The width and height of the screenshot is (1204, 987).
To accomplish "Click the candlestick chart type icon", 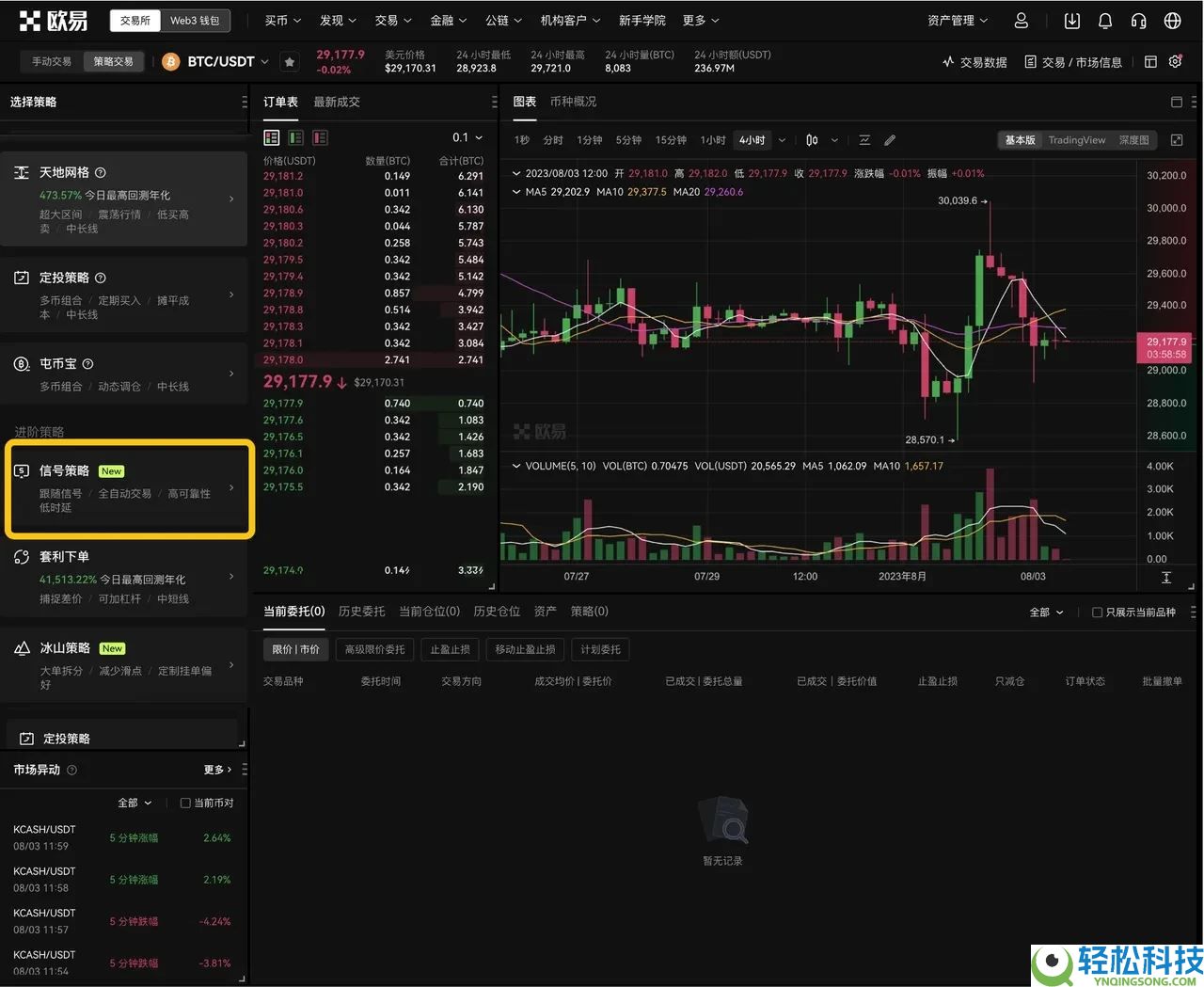I will [x=812, y=140].
